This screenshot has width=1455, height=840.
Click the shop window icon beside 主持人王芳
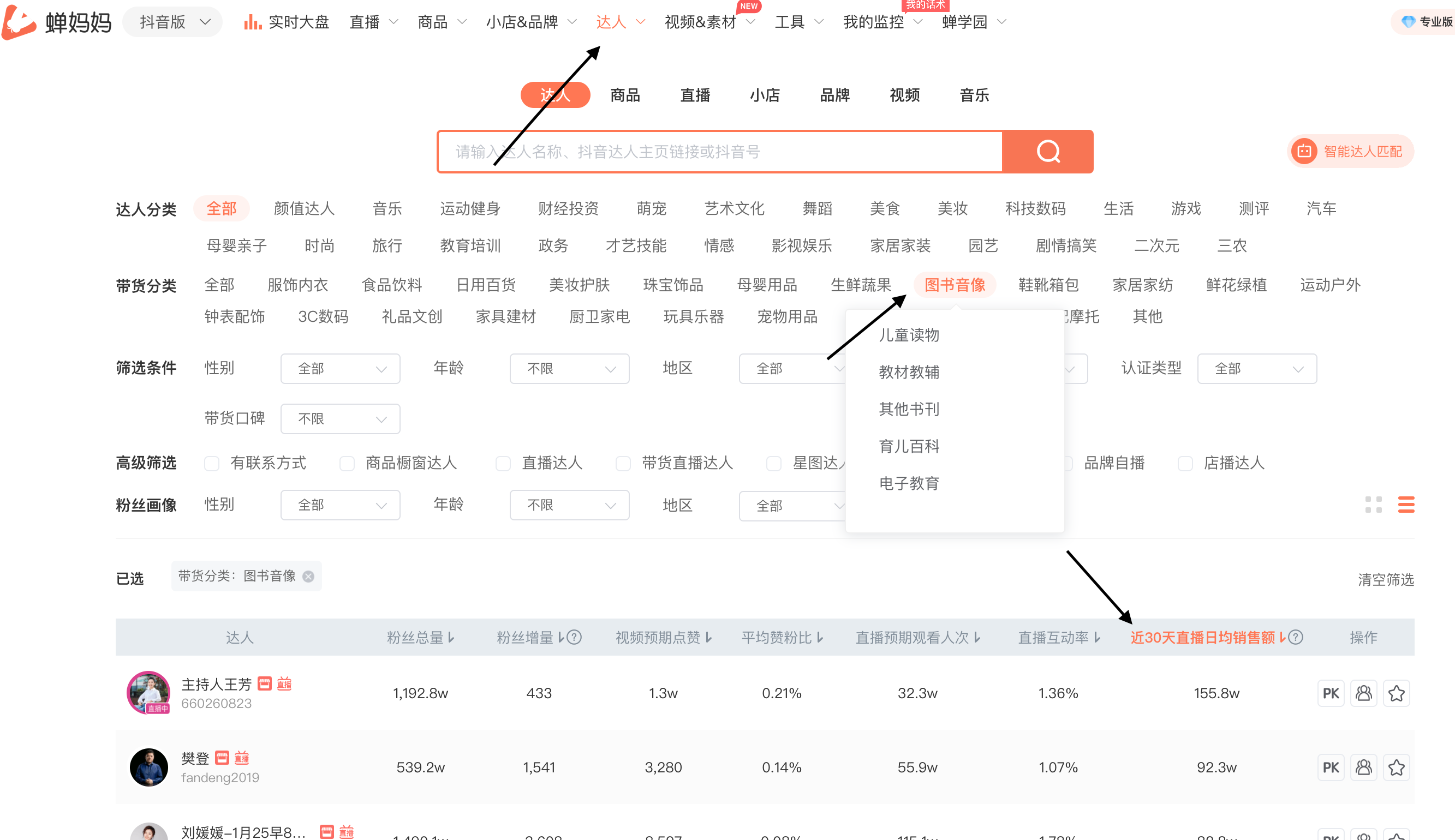[264, 684]
